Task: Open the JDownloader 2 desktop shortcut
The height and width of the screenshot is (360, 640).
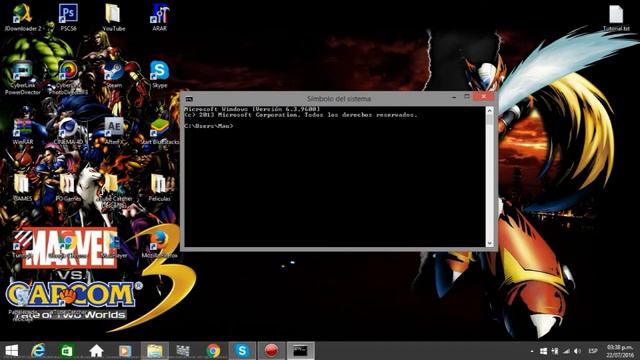Action: 22,18
